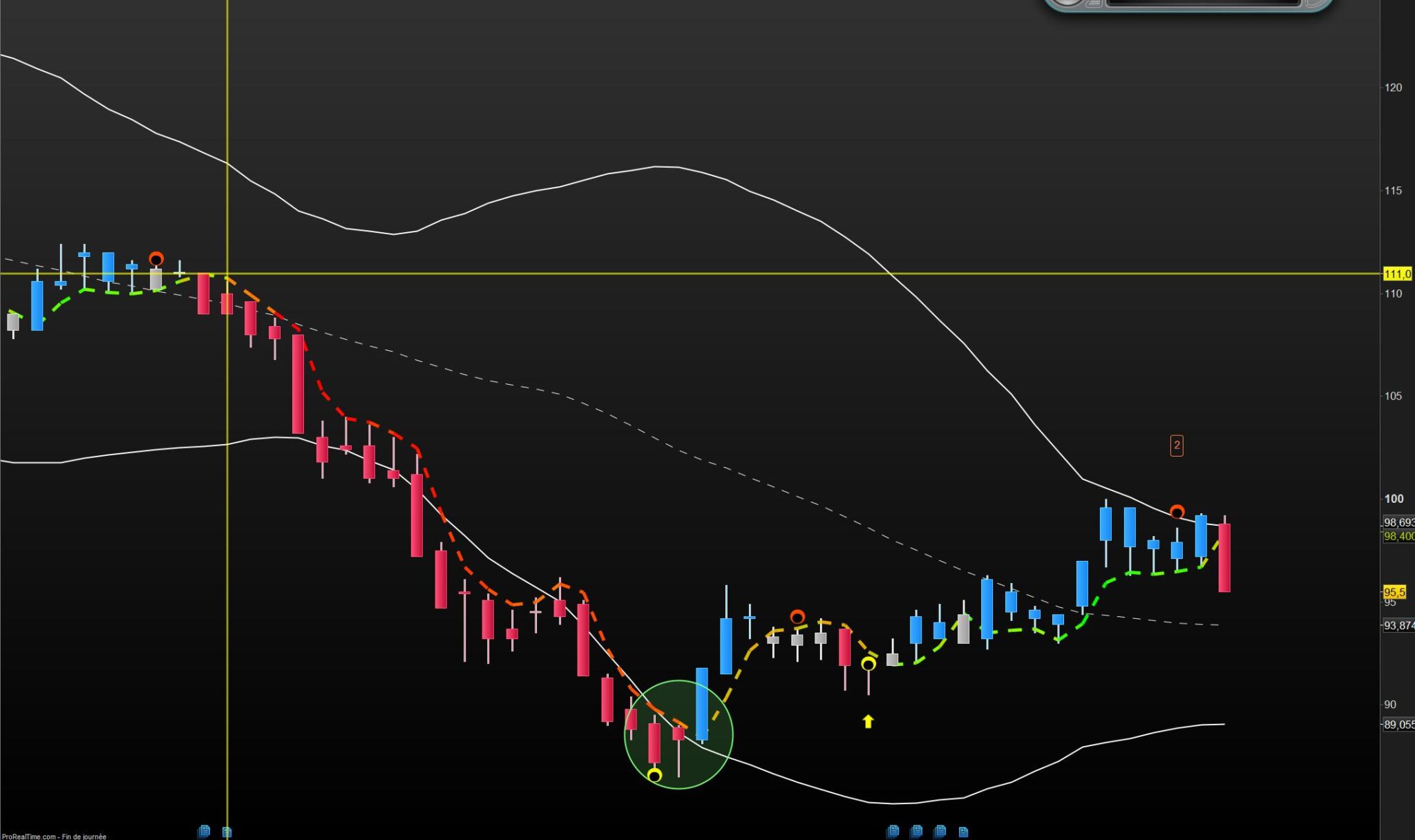The height and width of the screenshot is (840, 1415).
Task: Open the ProRealTime.com link in bottom-left corner
Action: pyautogui.click(x=29, y=836)
